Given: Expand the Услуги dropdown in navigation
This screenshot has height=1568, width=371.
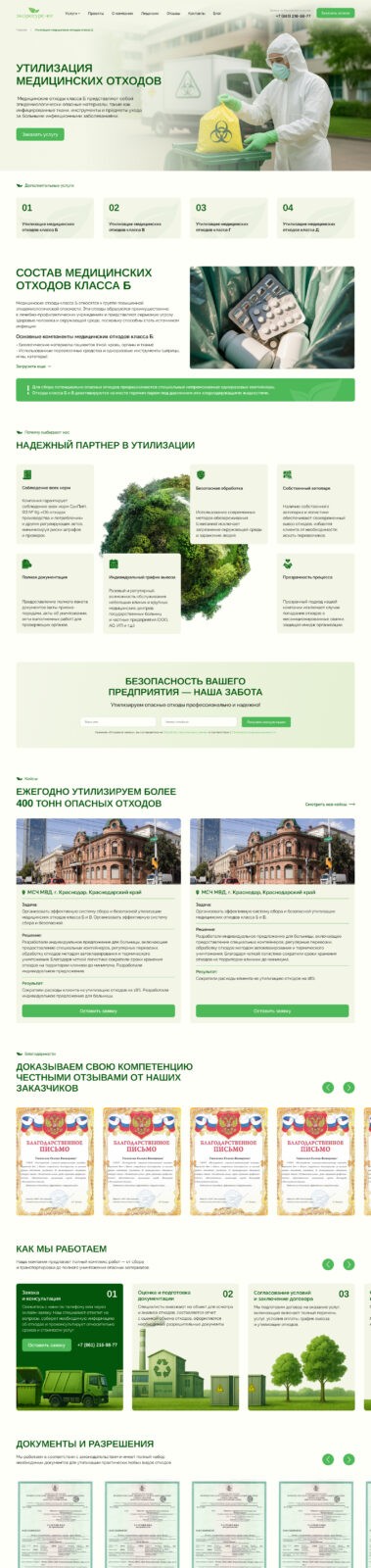Looking at the screenshot, I should point(72,14).
